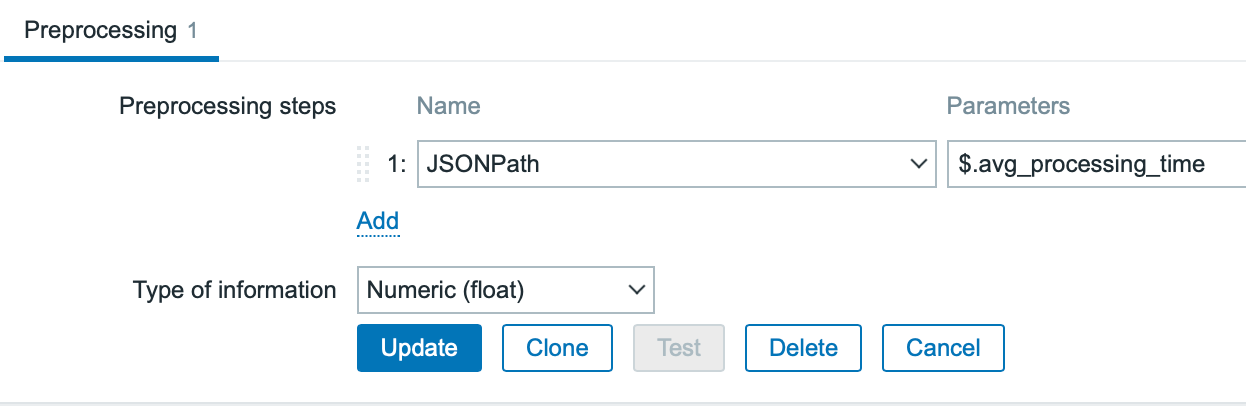Click the chevron on Type of information select

click(635, 290)
